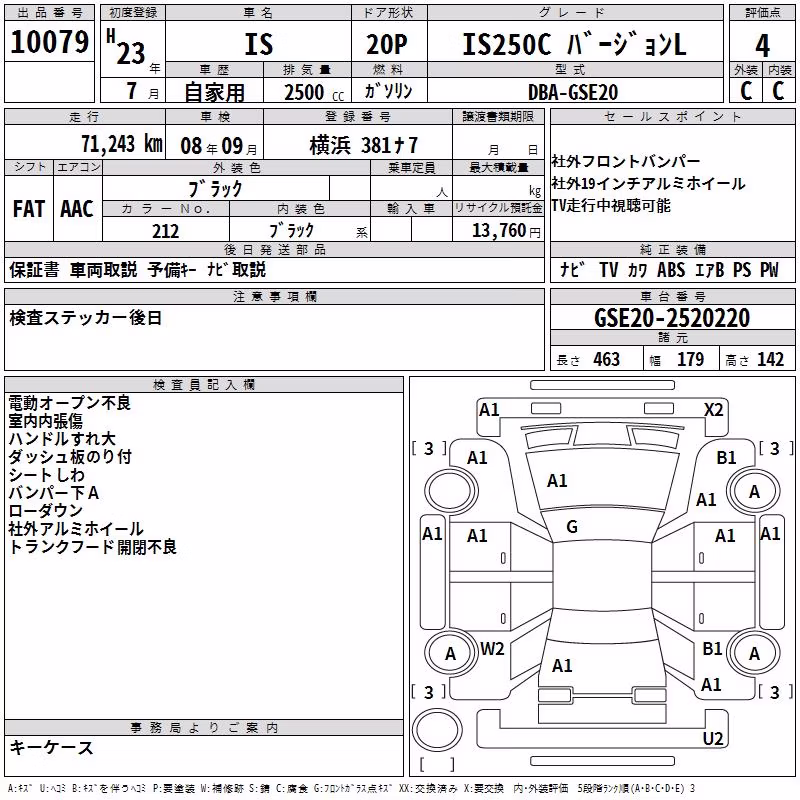The width and height of the screenshot is (800, 800).
Task: Click the lot number 10079
Action: (x=49, y=42)
